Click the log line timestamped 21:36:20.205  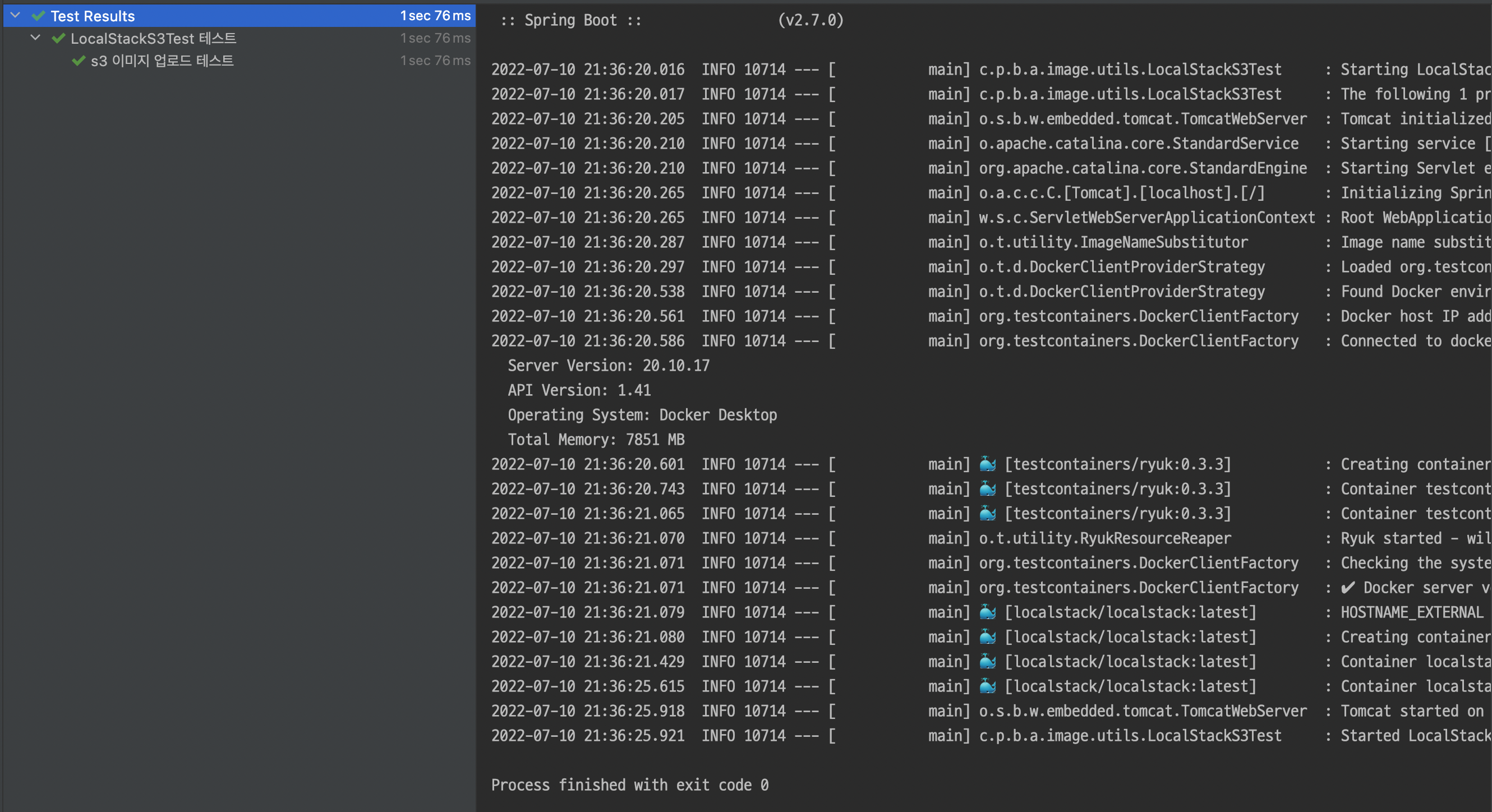pyautogui.click(x=991, y=119)
